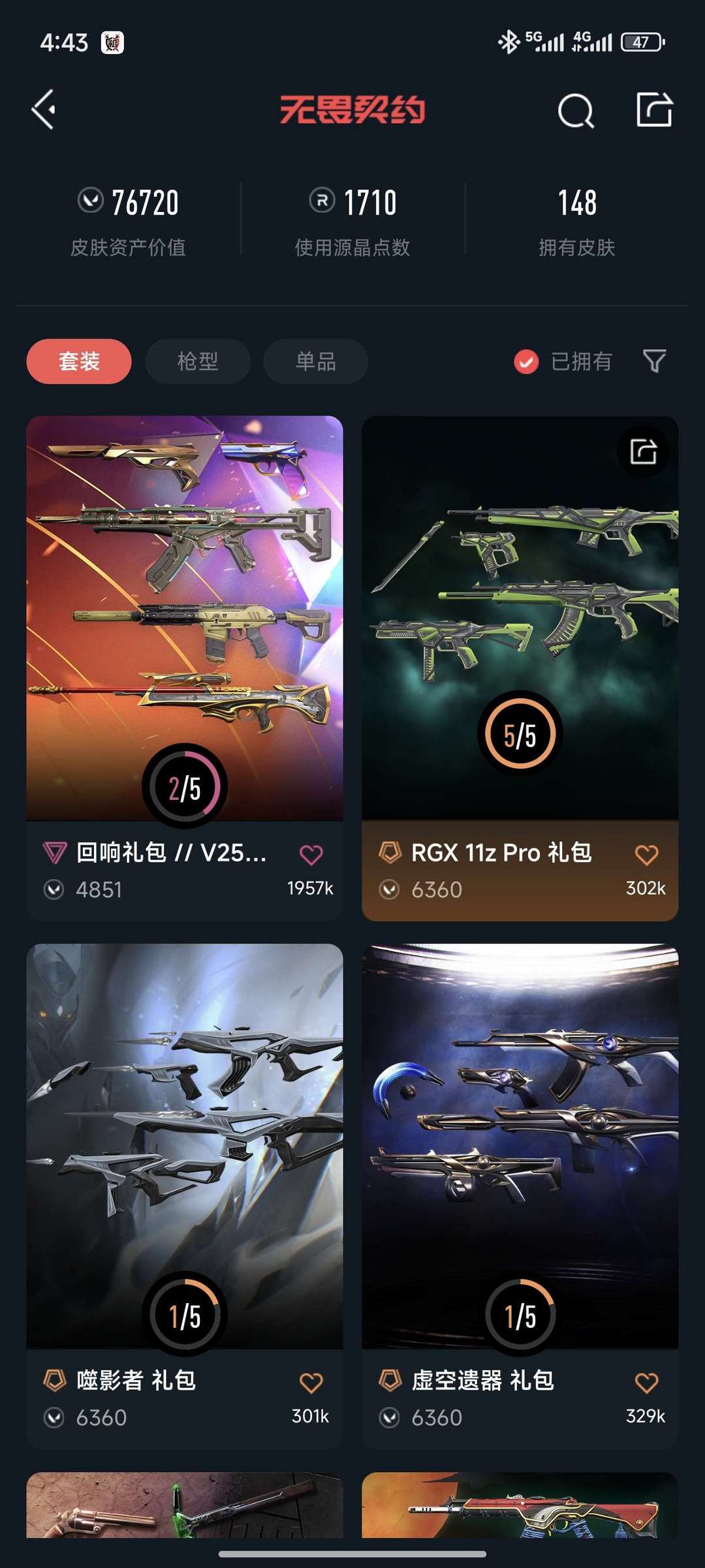
Task: Toggle the 已拥有 checkbox
Action: [x=526, y=361]
